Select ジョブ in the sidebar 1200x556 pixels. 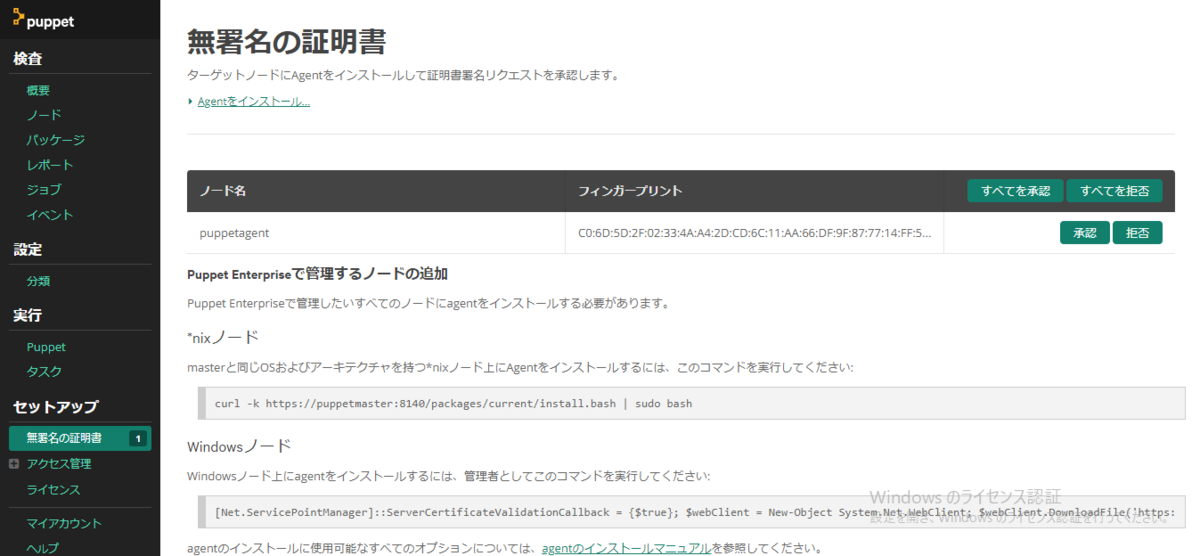(44, 190)
